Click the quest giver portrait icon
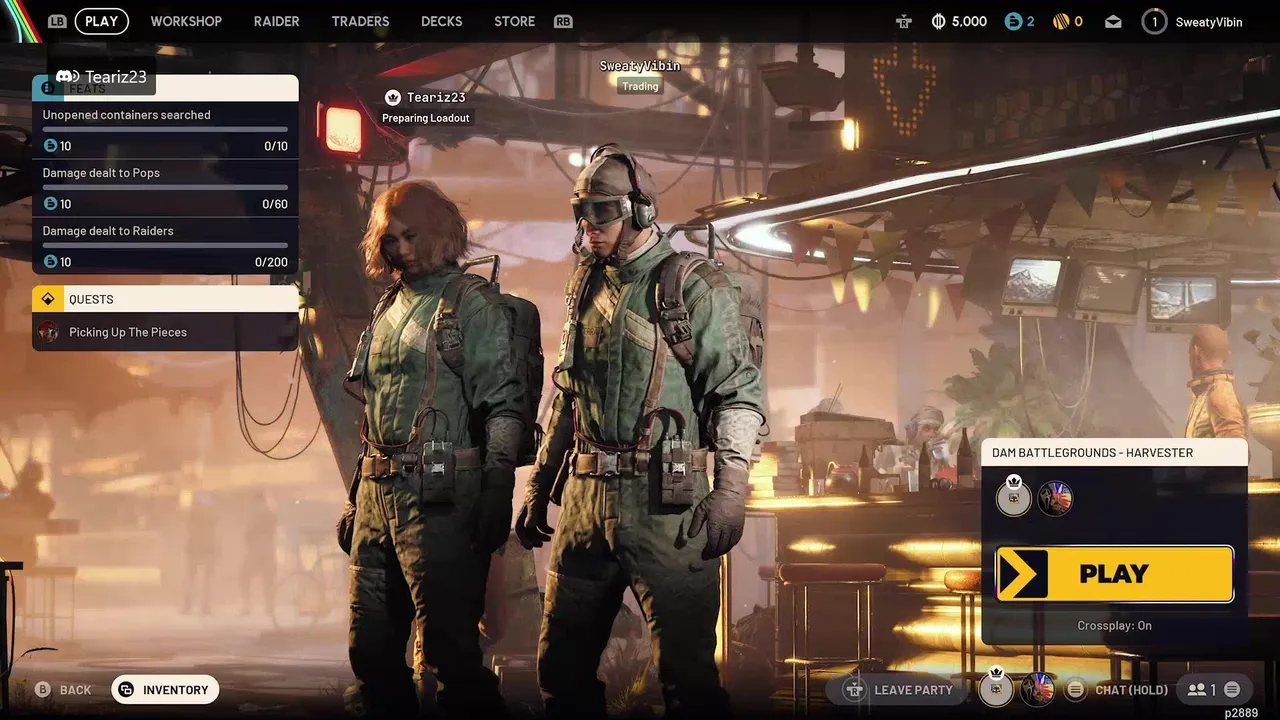 pos(48,332)
